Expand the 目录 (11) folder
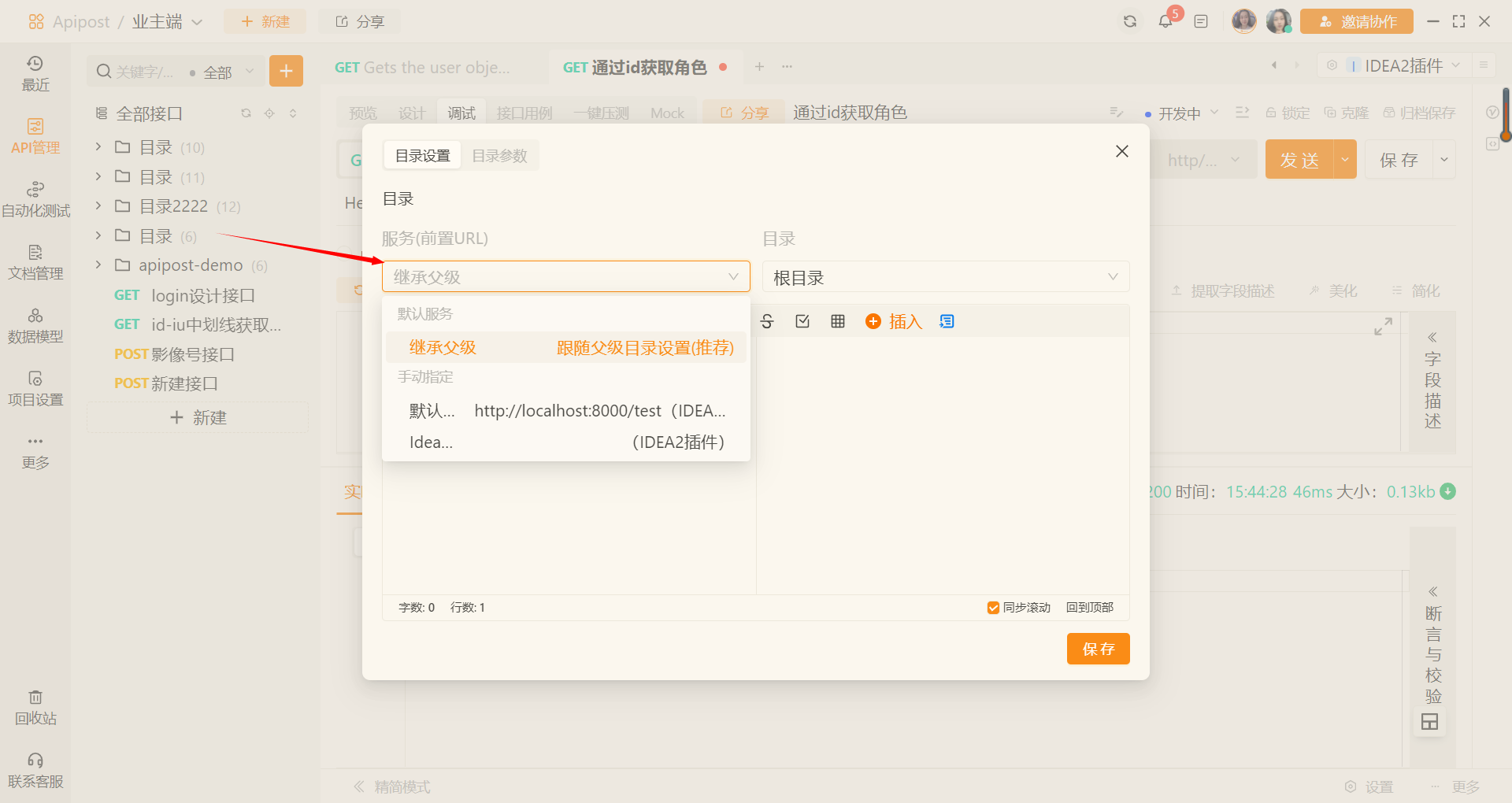The height and width of the screenshot is (803, 1512). [98, 176]
